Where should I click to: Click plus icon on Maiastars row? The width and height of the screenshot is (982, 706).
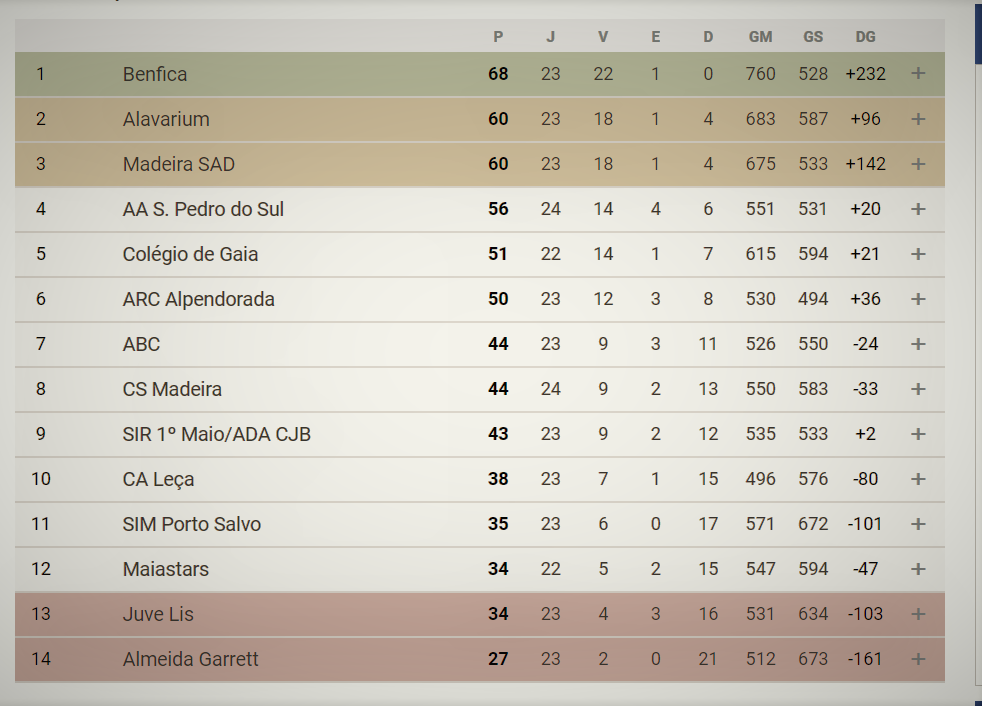(918, 569)
